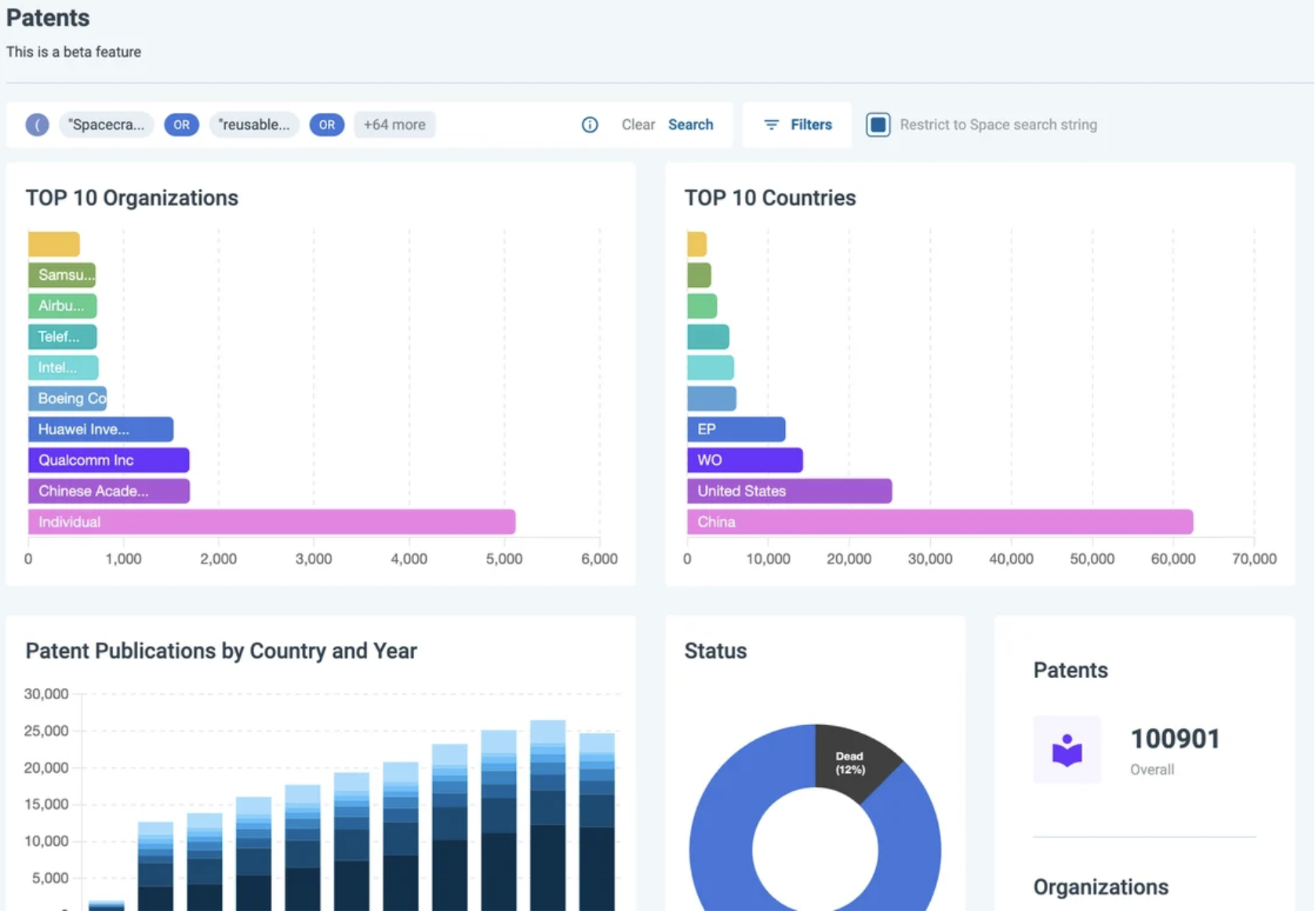The image size is (1316, 914).
Task: Open the "Spacecra..." search term chip
Action: [x=107, y=125]
